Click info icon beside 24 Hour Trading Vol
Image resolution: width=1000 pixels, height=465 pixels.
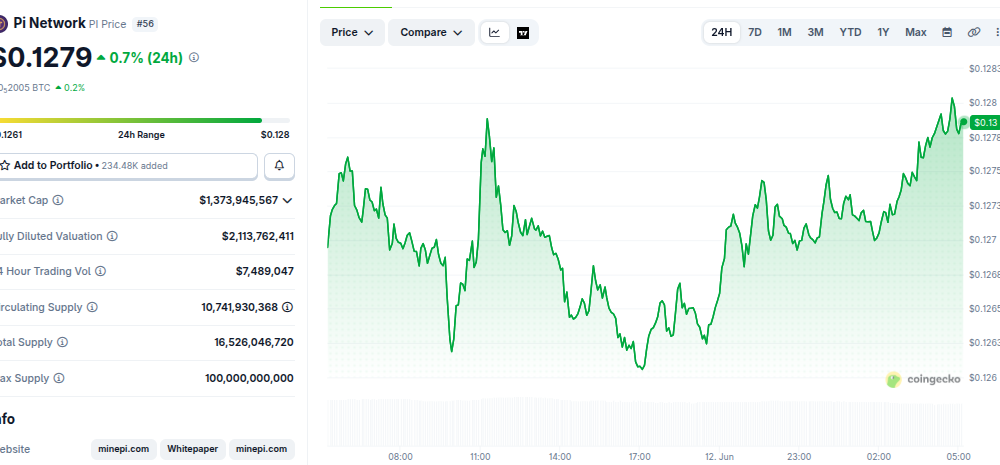[x=101, y=271]
